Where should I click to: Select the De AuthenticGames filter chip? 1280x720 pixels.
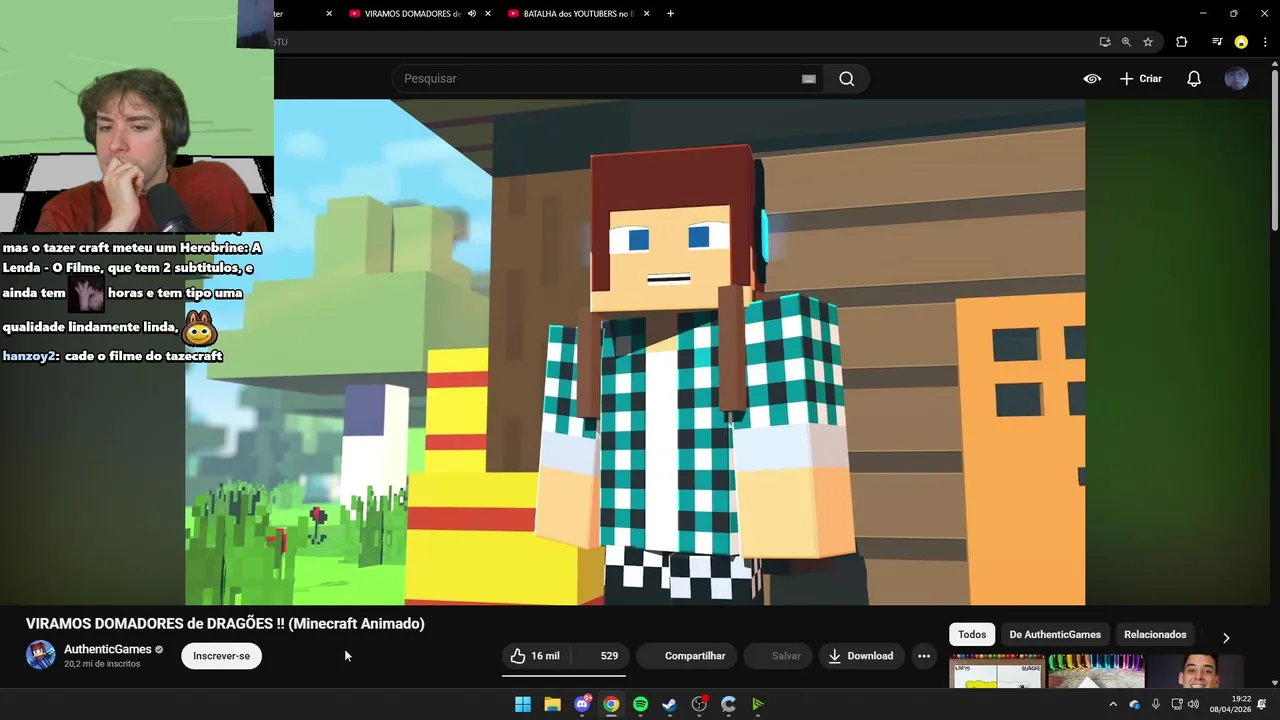pyautogui.click(x=1055, y=634)
